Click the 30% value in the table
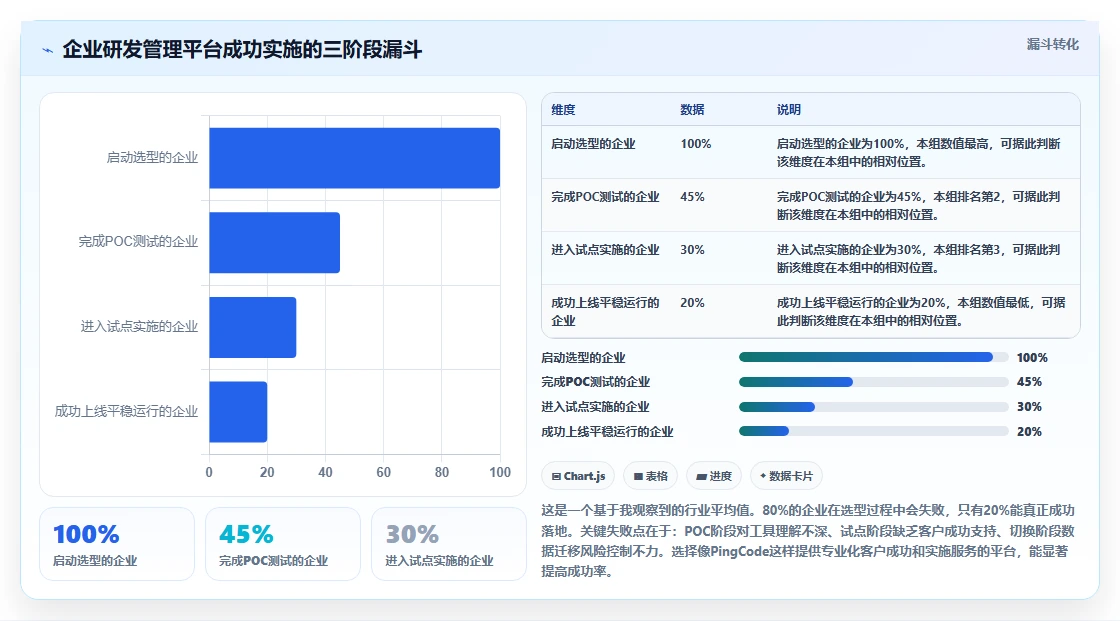Viewport: 1120px width, 621px height. (x=692, y=249)
